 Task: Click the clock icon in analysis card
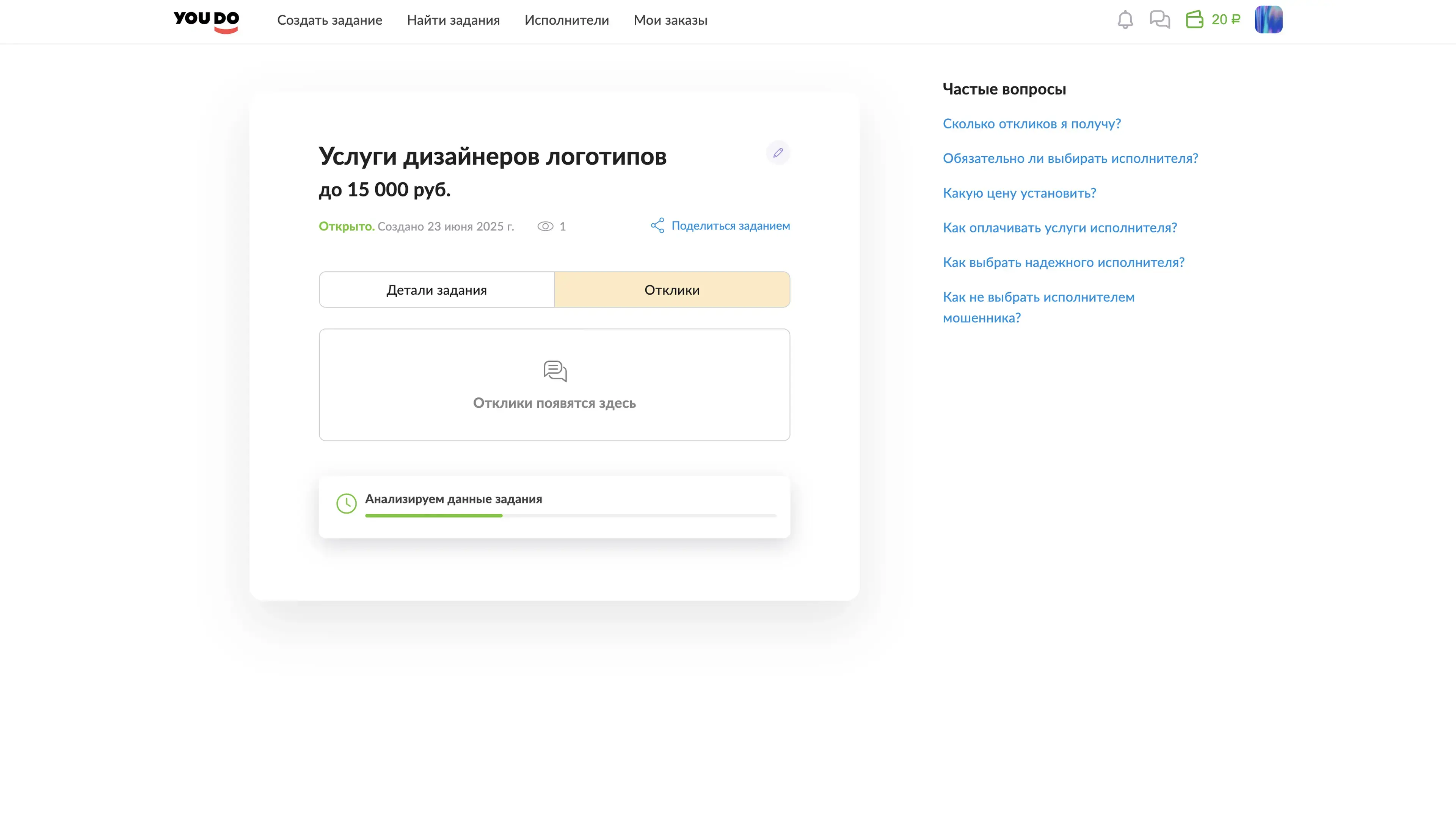(x=347, y=503)
